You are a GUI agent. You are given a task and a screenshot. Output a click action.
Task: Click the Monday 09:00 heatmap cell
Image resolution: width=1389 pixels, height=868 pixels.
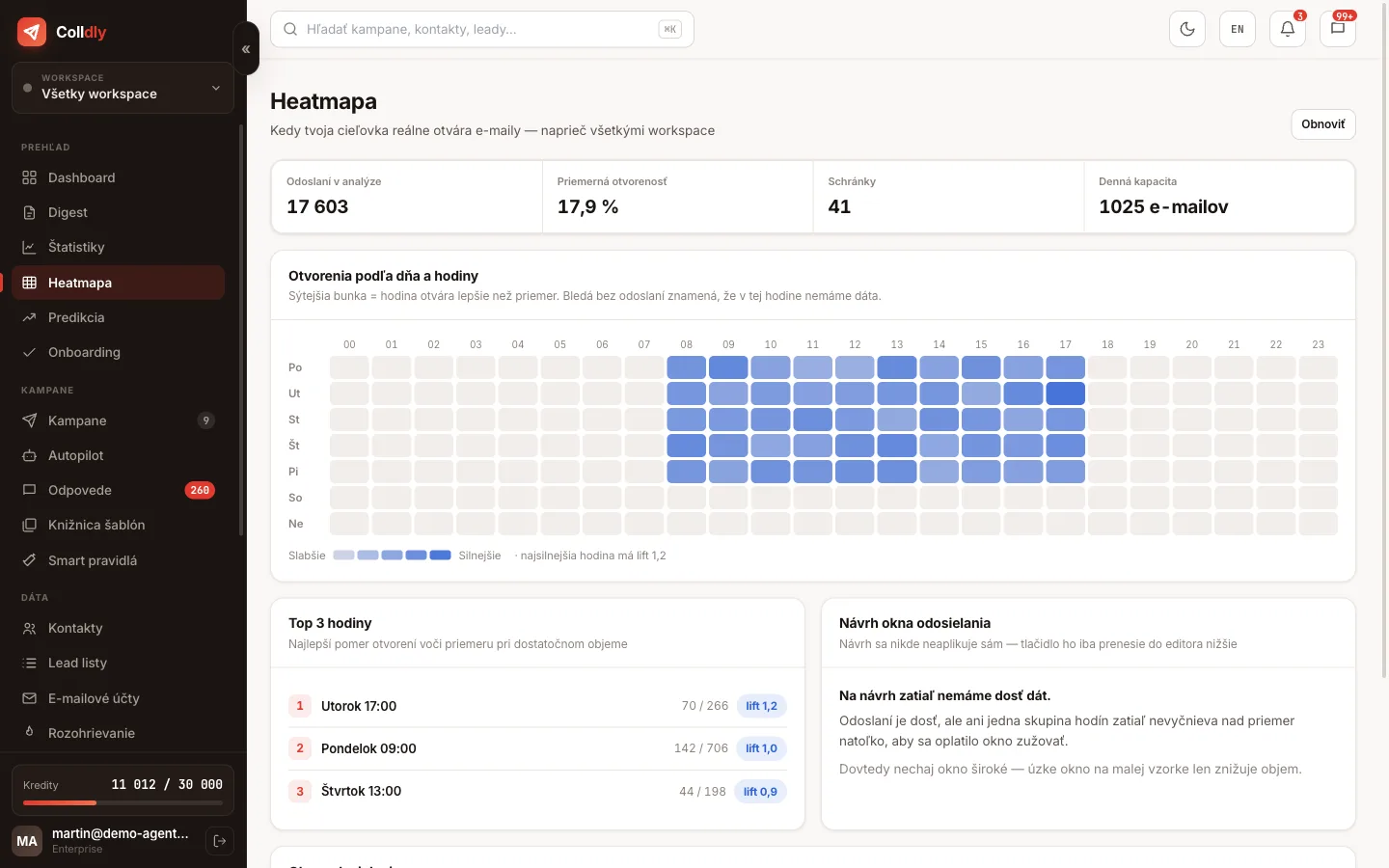tap(728, 367)
